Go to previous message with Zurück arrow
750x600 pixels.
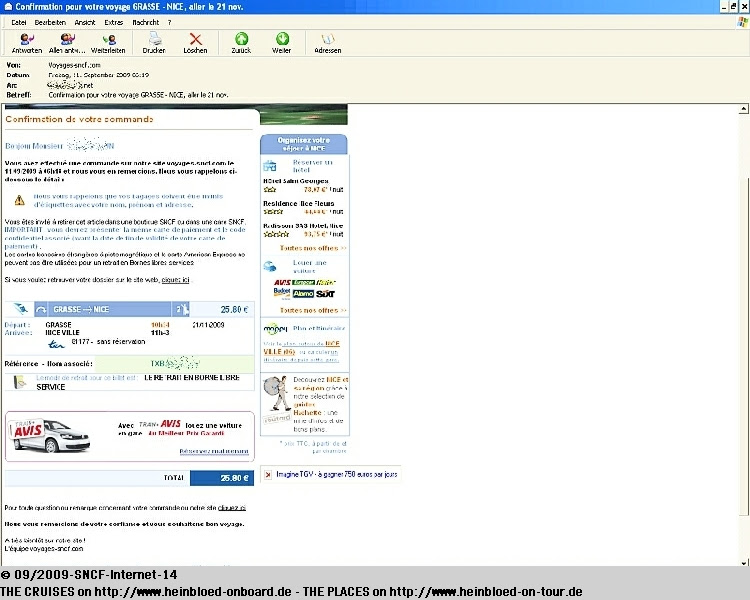242,38
